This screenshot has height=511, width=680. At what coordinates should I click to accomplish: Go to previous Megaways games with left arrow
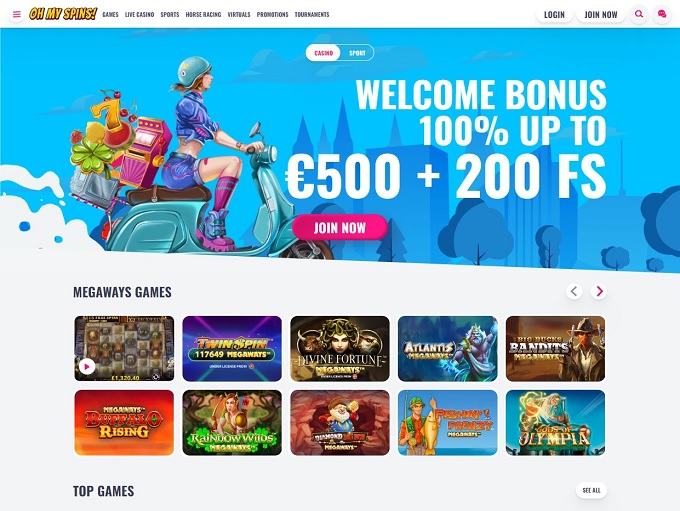point(574,291)
